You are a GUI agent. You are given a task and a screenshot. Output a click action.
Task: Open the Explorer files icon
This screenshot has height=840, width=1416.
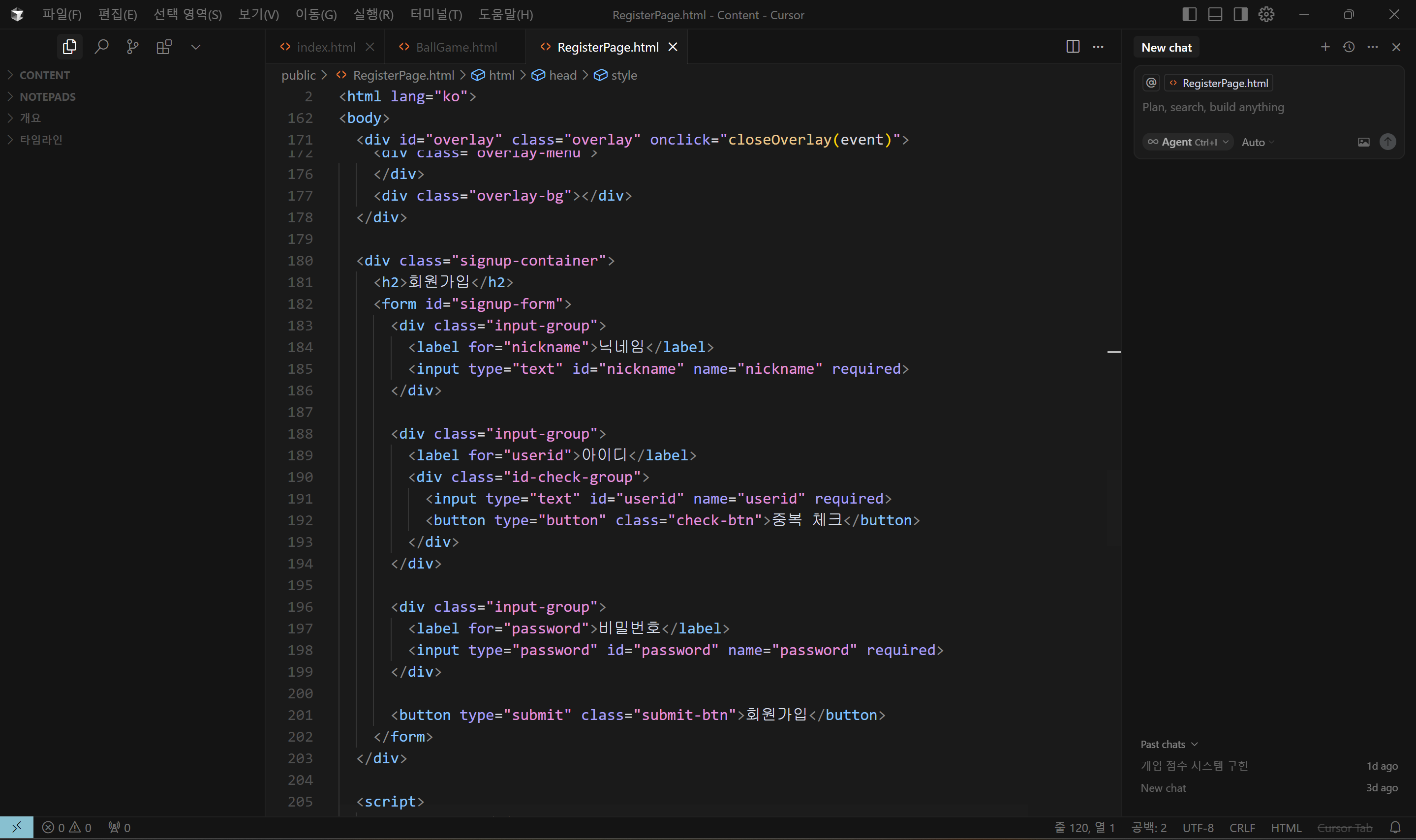[x=69, y=47]
